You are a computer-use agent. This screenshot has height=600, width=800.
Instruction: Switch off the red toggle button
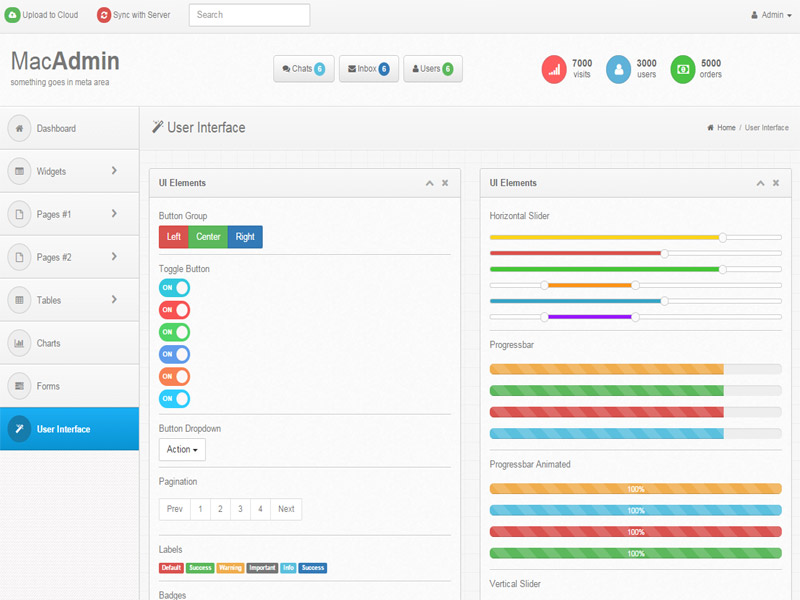click(x=174, y=310)
